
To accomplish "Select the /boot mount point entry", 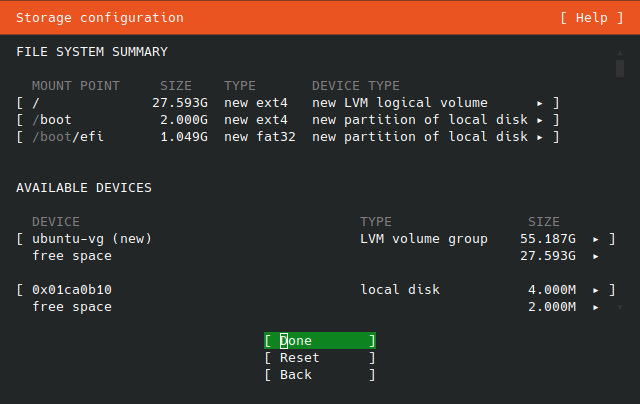I will coord(288,120).
